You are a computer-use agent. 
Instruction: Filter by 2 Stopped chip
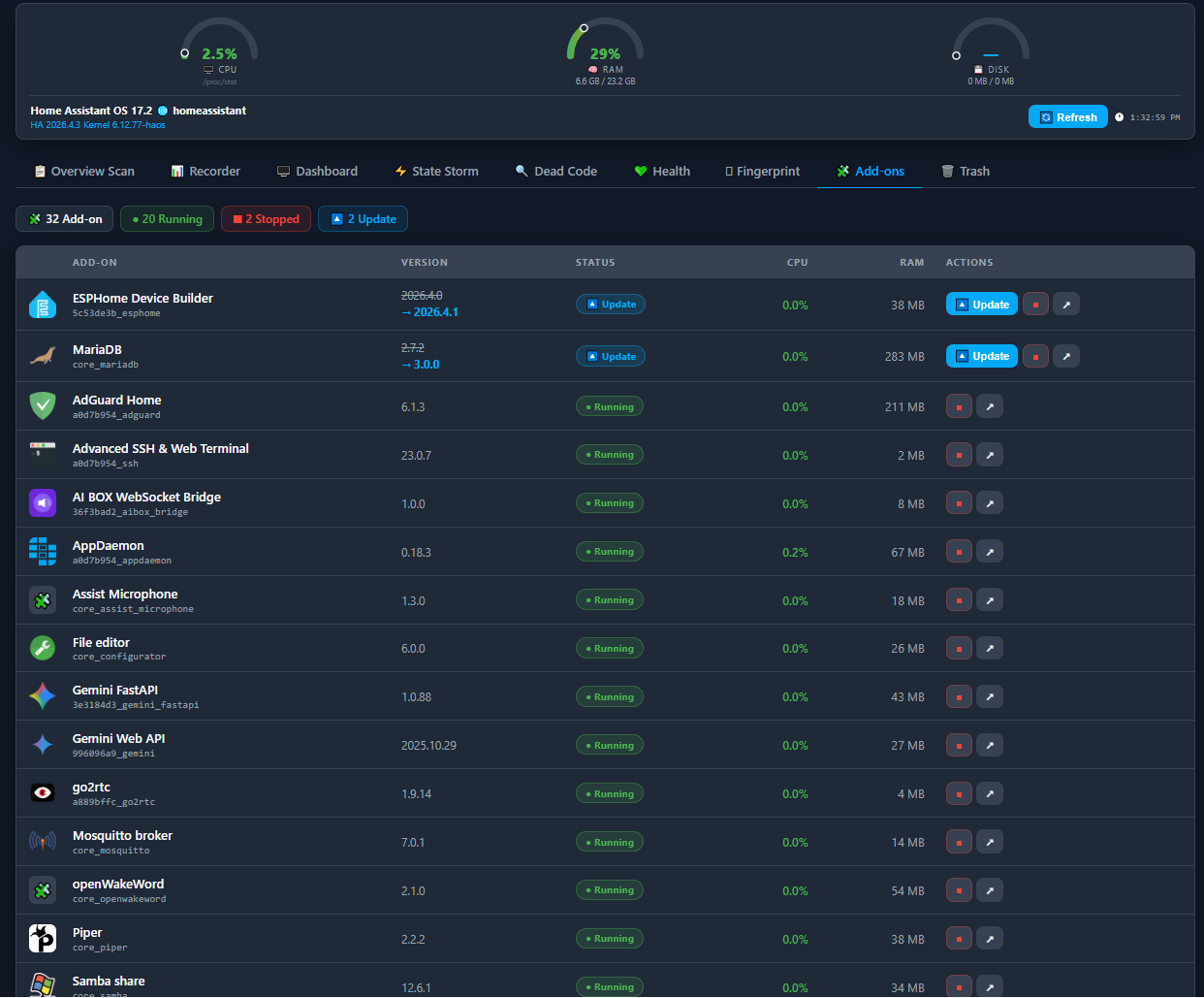tap(266, 219)
